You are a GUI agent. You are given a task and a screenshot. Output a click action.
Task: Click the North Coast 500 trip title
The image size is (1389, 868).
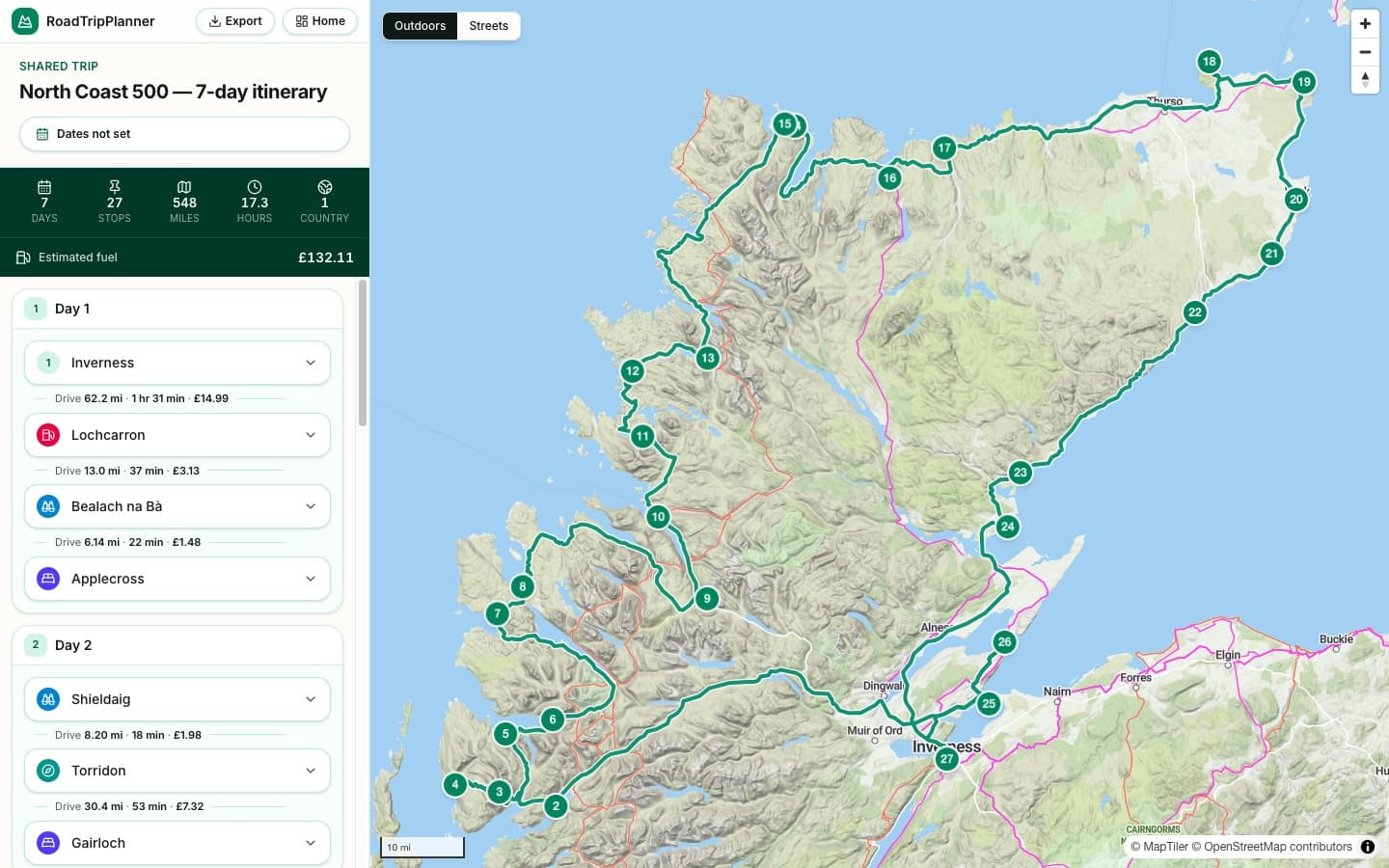point(174,92)
